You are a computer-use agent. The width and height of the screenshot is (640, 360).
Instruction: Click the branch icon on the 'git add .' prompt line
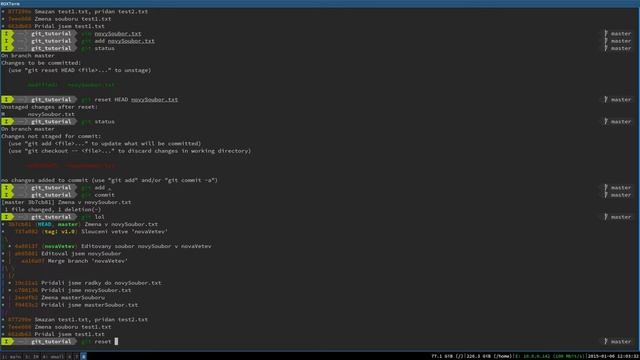pos(606,187)
